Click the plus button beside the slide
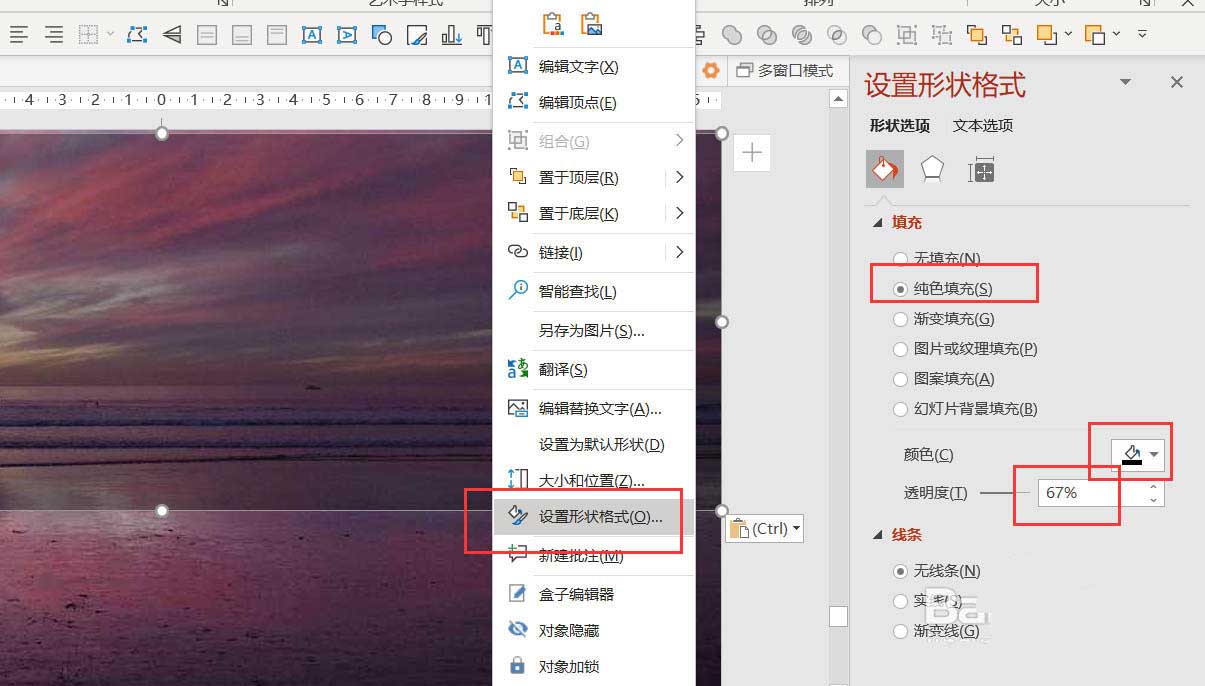 [752, 153]
